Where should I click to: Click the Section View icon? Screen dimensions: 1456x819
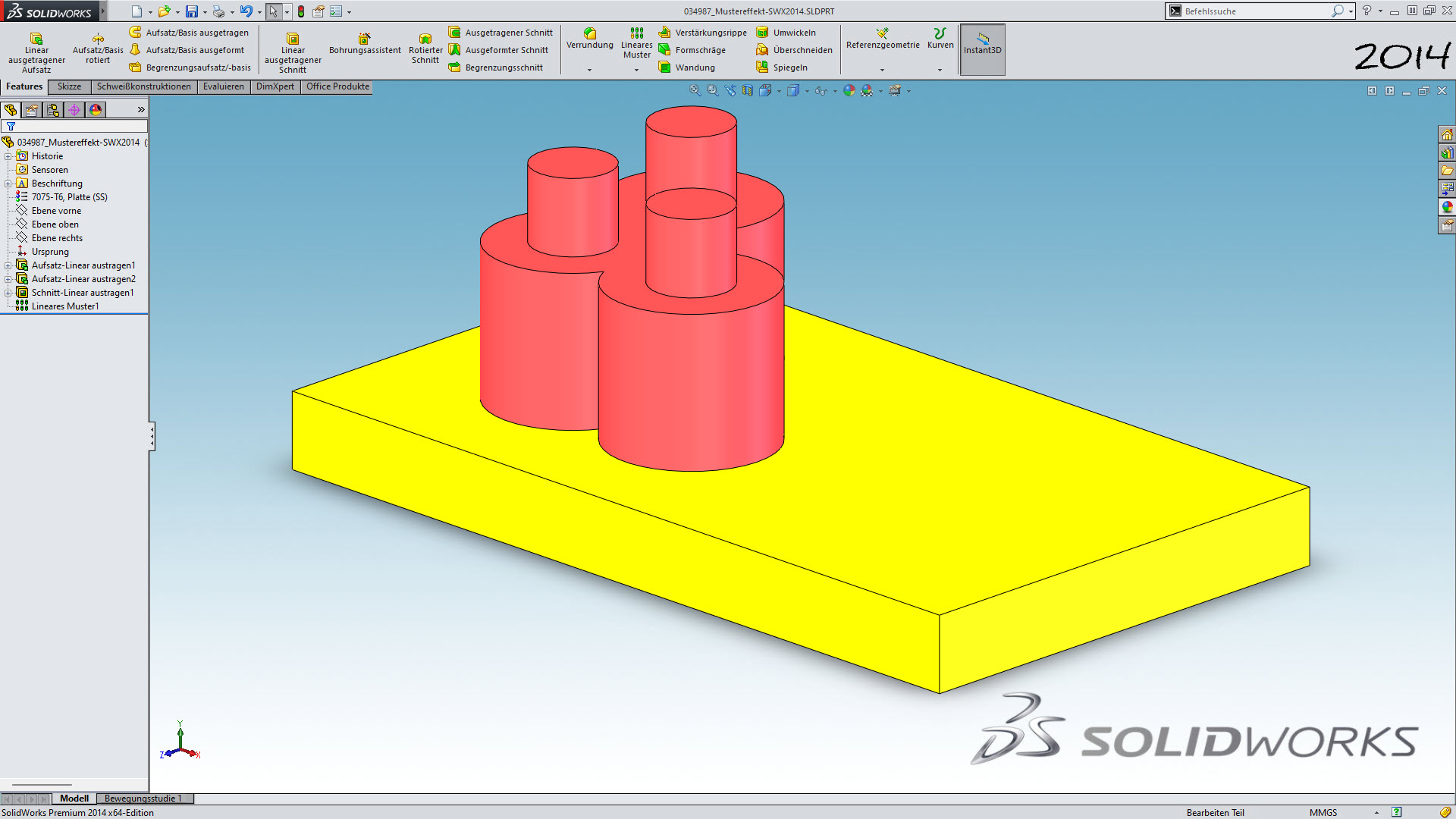click(748, 90)
